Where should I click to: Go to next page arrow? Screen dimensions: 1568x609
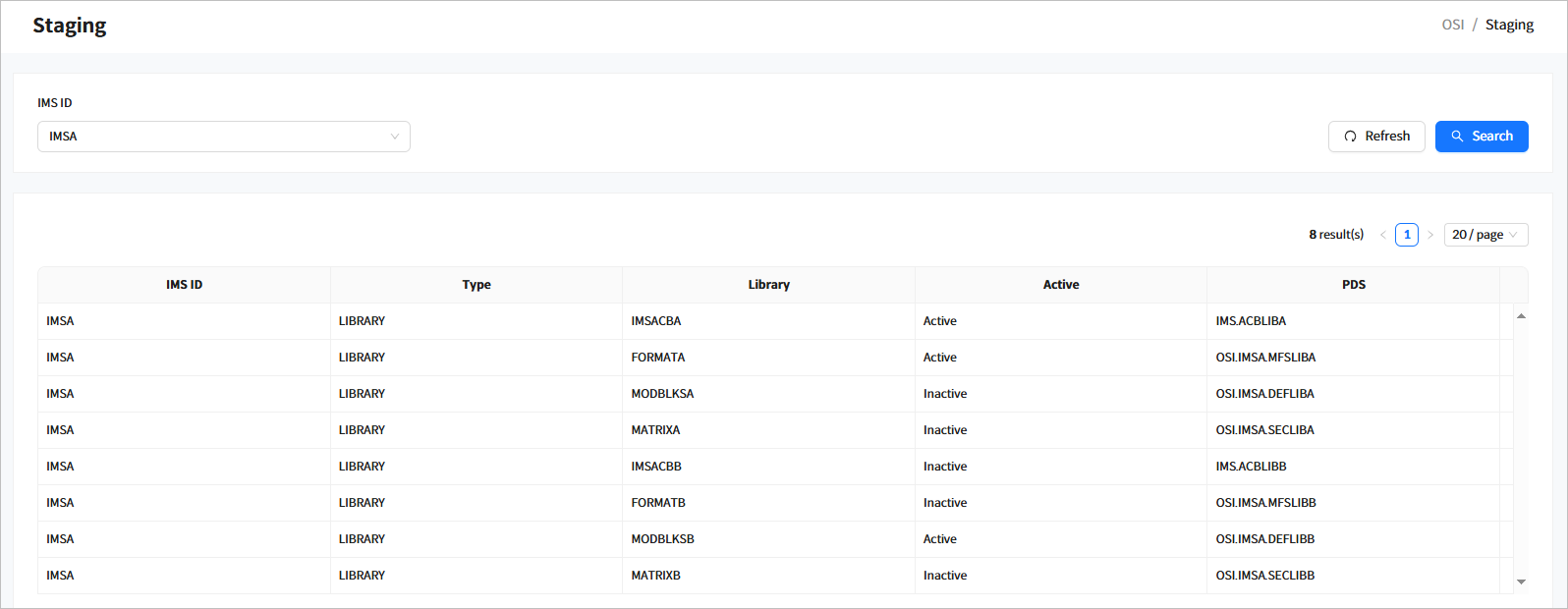1430,235
